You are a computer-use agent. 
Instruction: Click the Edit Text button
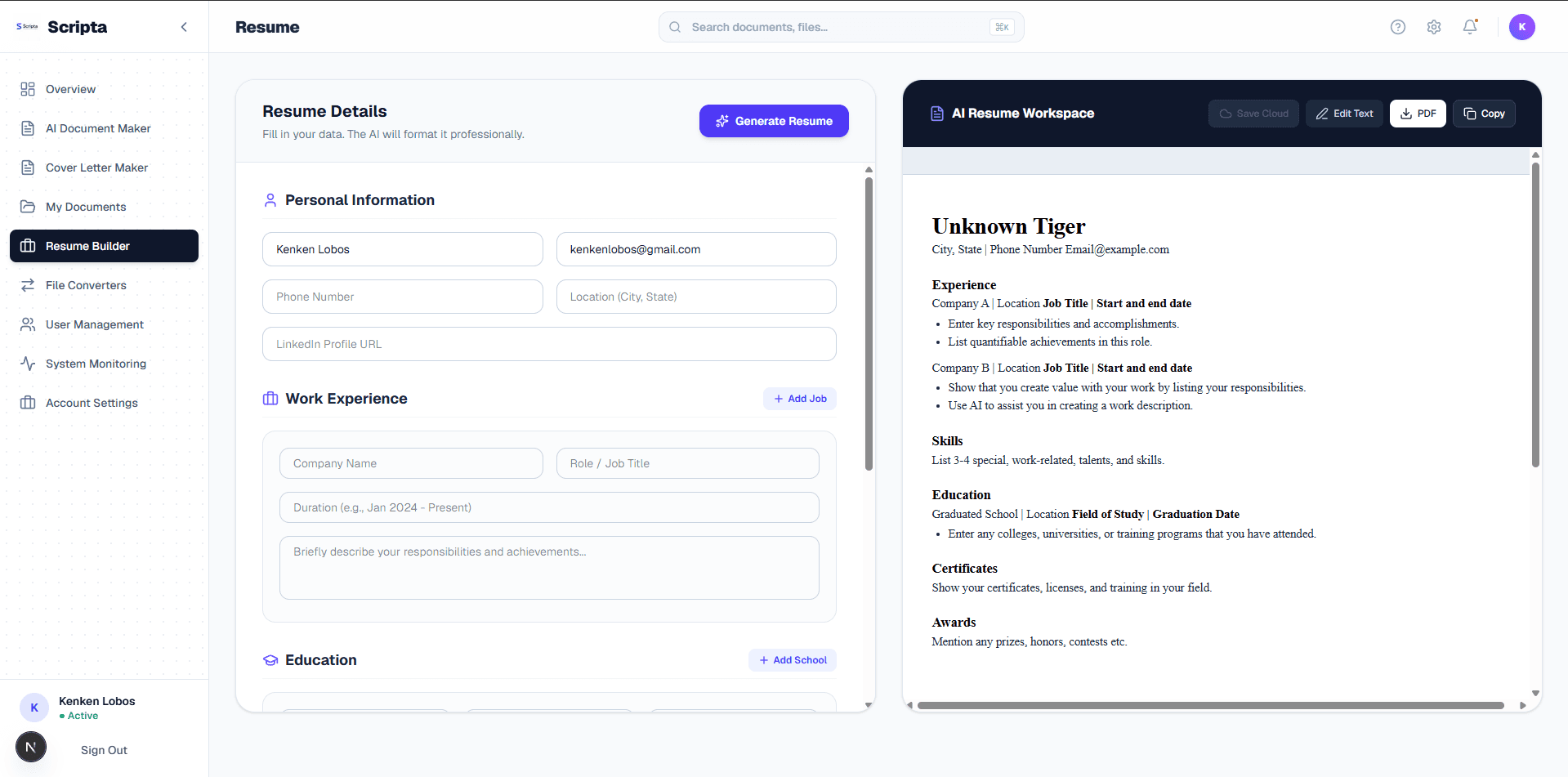coord(1344,114)
